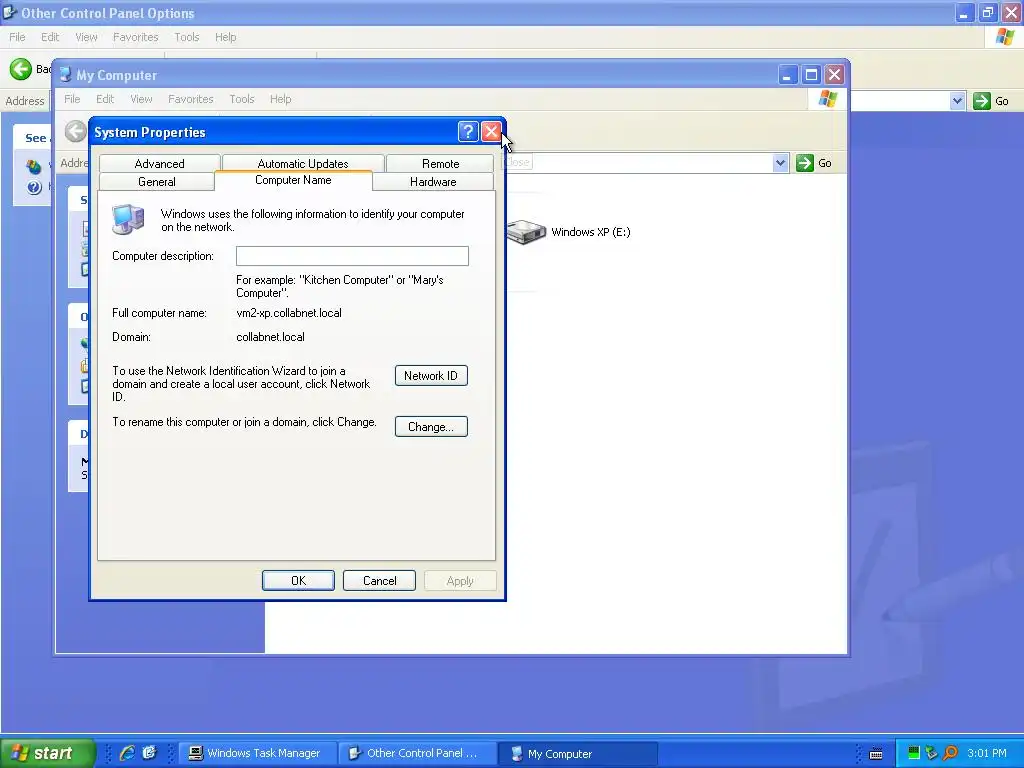Select the Windows XP (E:) drive icon
This screenshot has width=1024, height=768.
[x=526, y=232]
